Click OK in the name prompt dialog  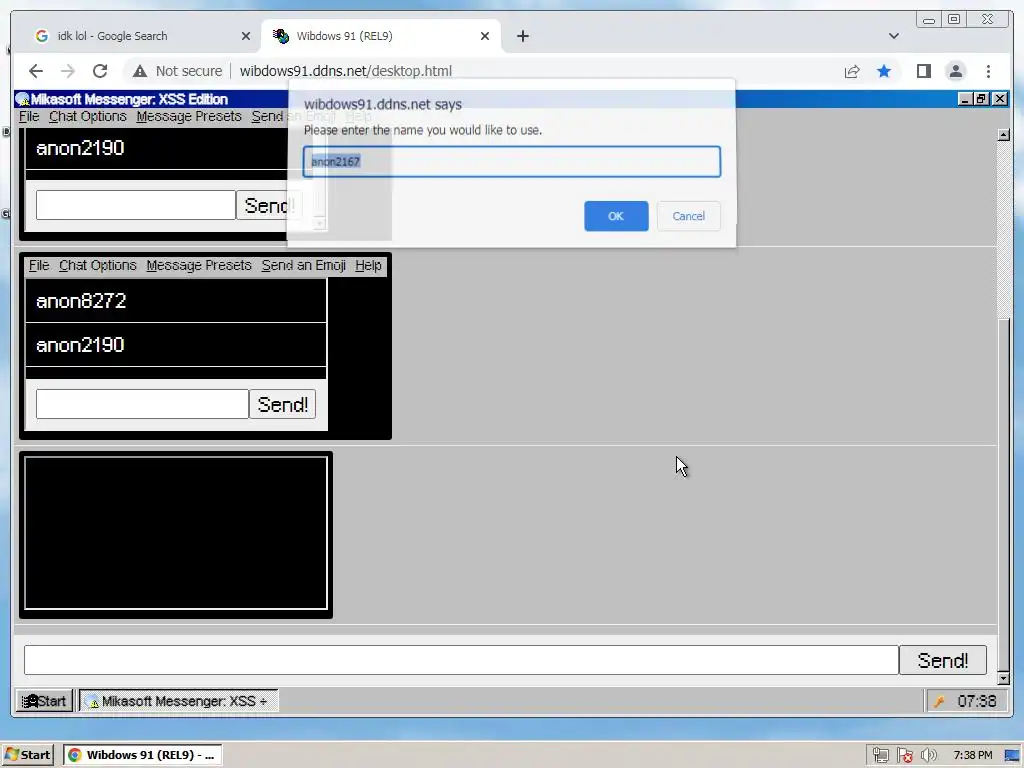pos(616,216)
